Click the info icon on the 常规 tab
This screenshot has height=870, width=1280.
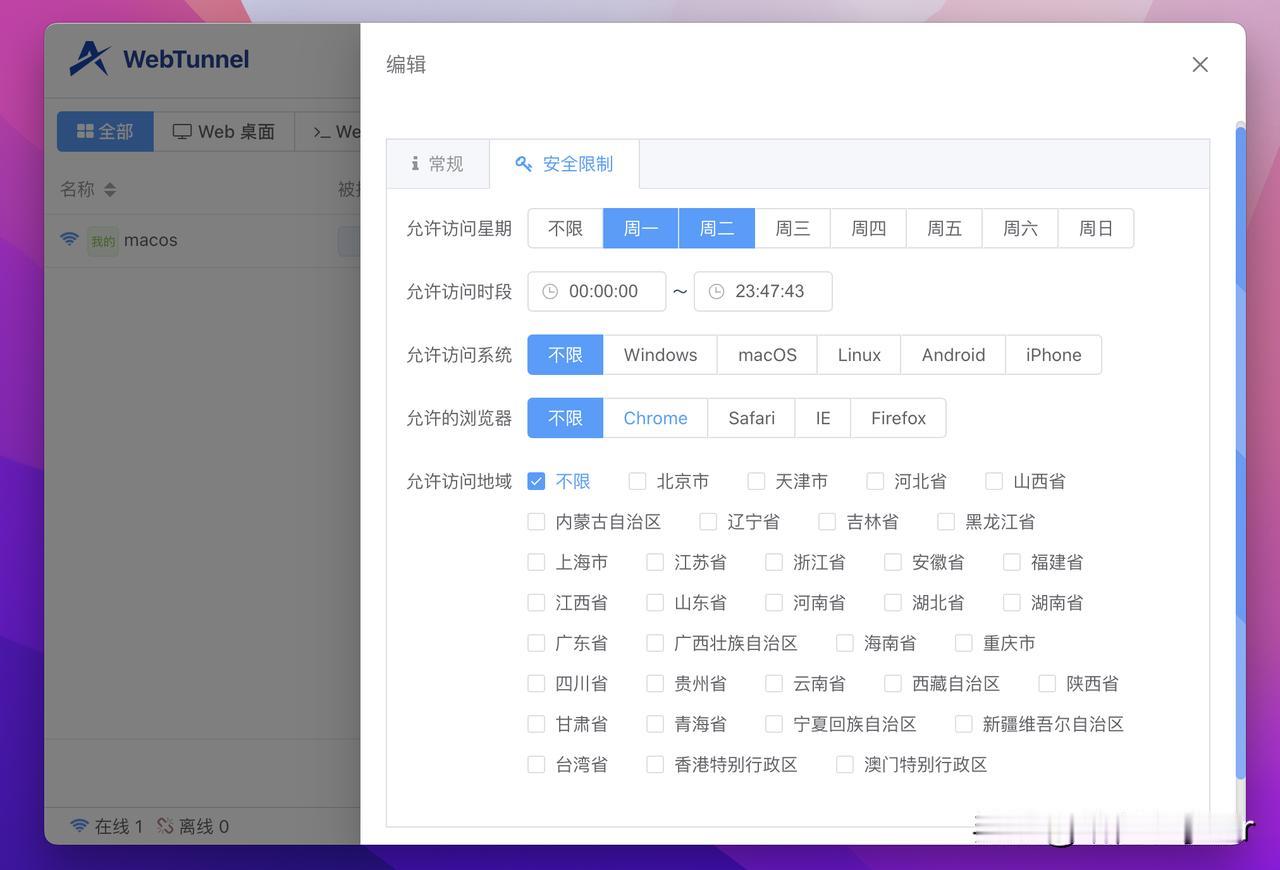415,161
